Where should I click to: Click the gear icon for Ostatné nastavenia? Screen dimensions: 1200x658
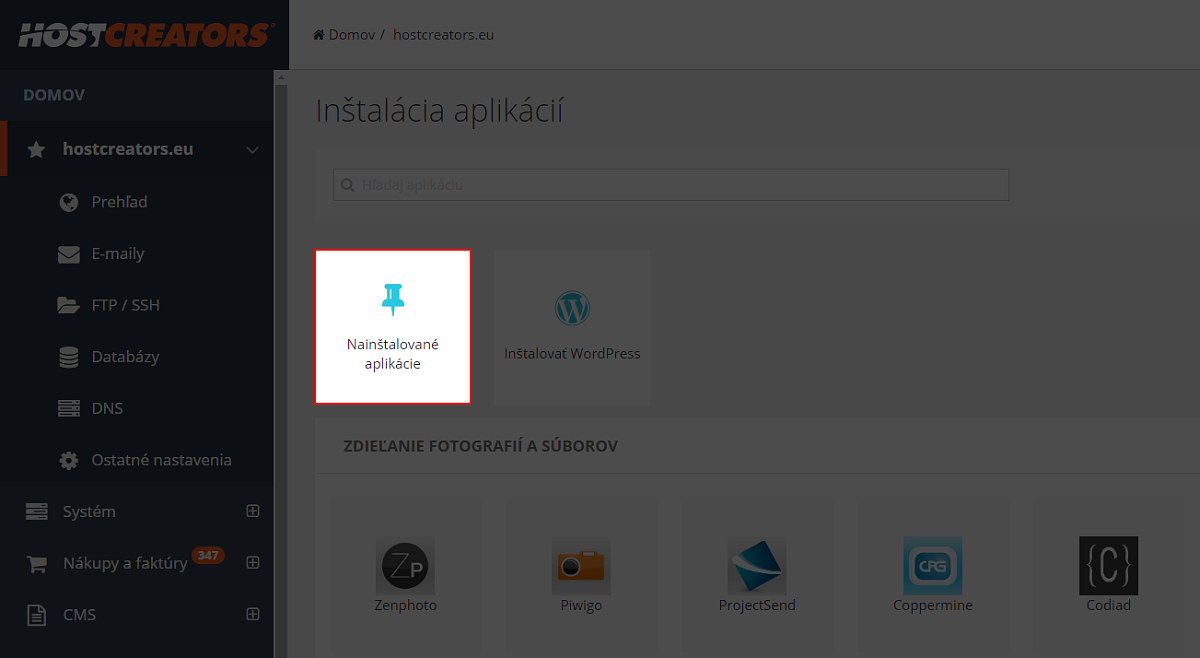[x=69, y=460]
